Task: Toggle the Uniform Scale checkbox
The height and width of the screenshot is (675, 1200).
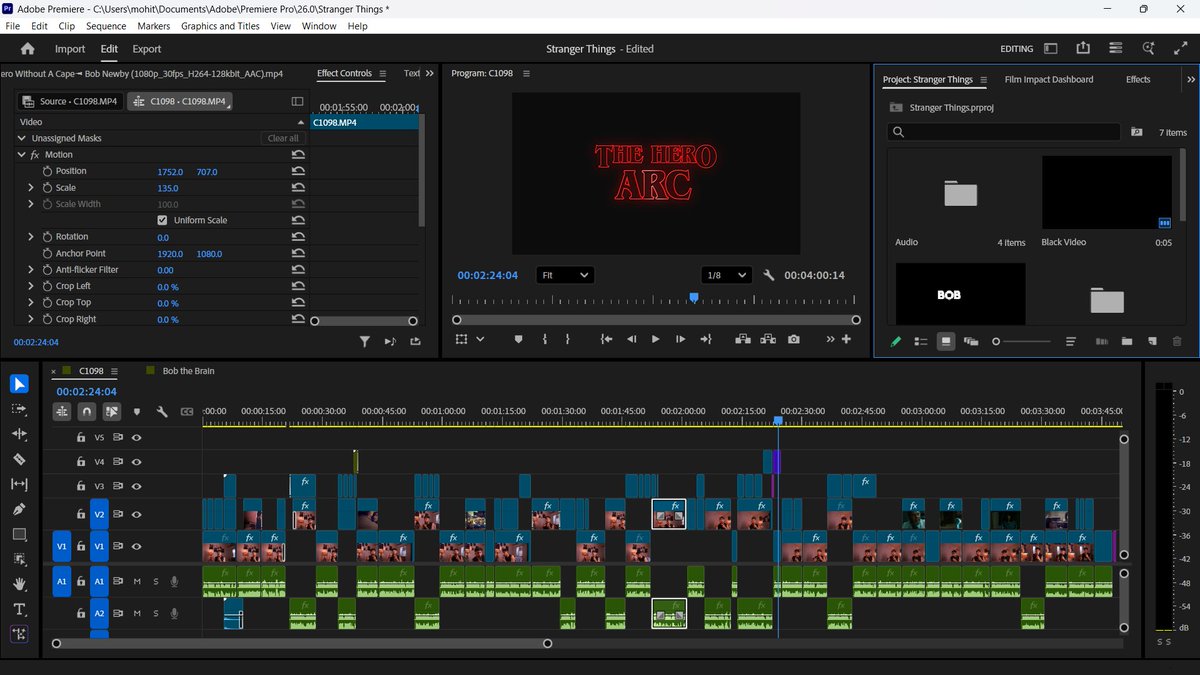Action: click(162, 220)
